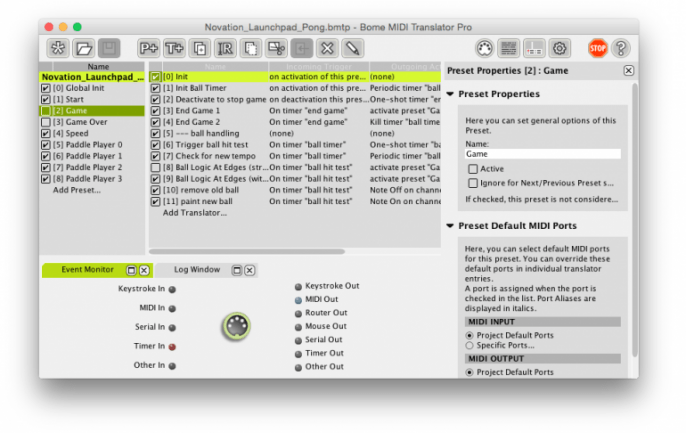
Task: Select Specific Ports radio under MIDI INPUT
Action: tap(470, 346)
